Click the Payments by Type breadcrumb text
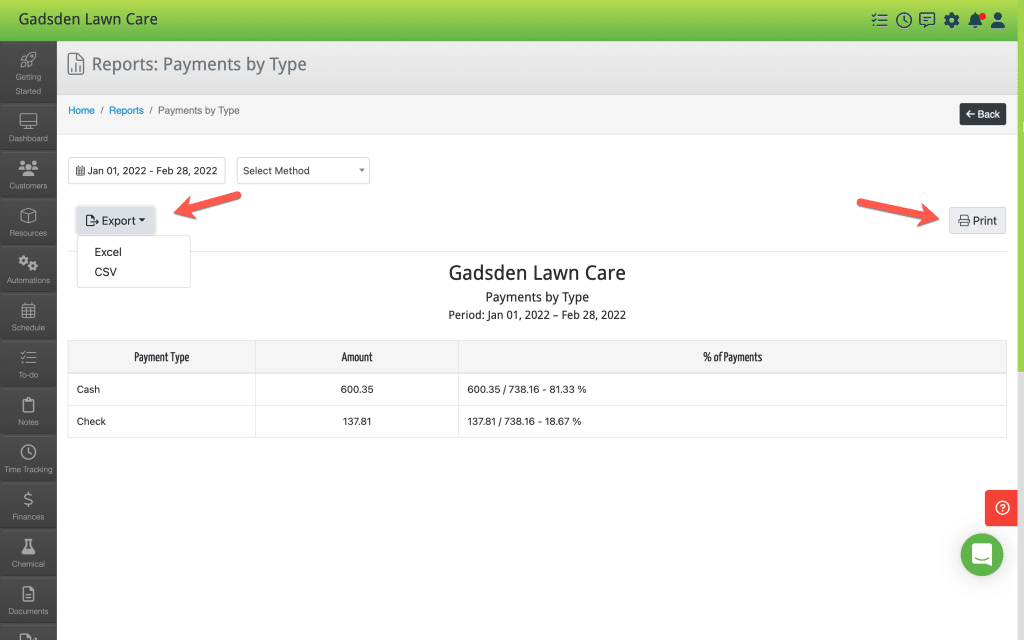The image size is (1024, 640). click(x=199, y=110)
